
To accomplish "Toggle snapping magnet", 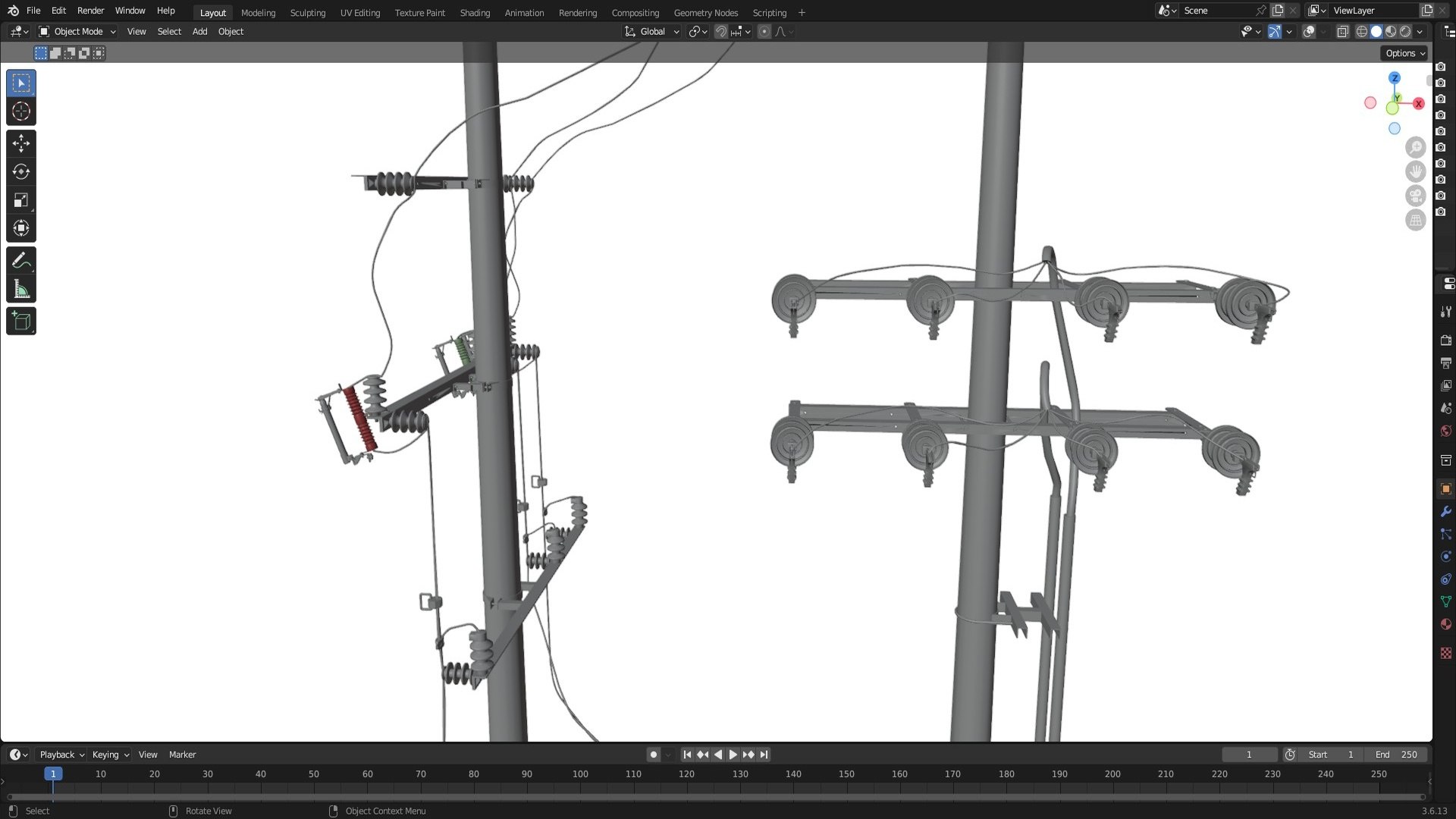I will [721, 32].
